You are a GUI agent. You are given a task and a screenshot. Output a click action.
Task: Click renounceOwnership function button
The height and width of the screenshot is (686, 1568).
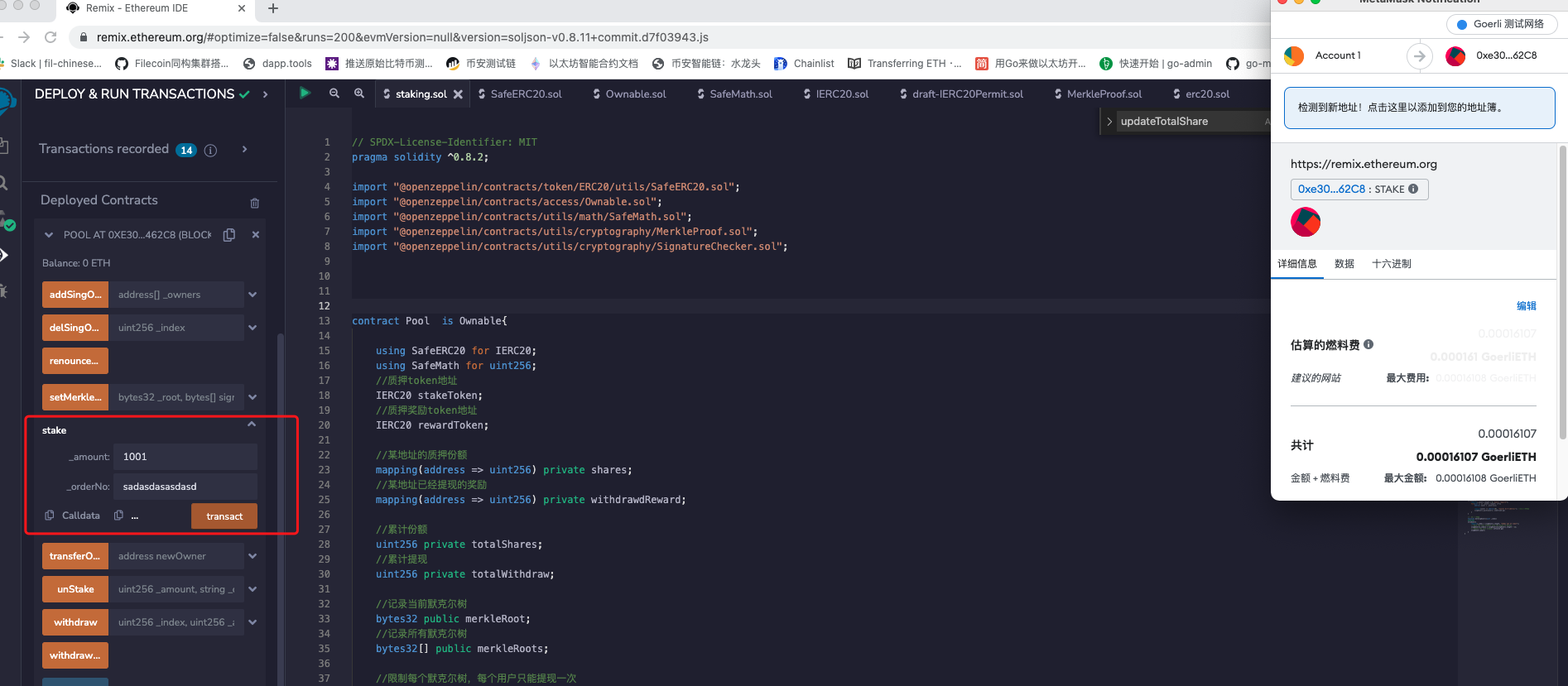75,361
